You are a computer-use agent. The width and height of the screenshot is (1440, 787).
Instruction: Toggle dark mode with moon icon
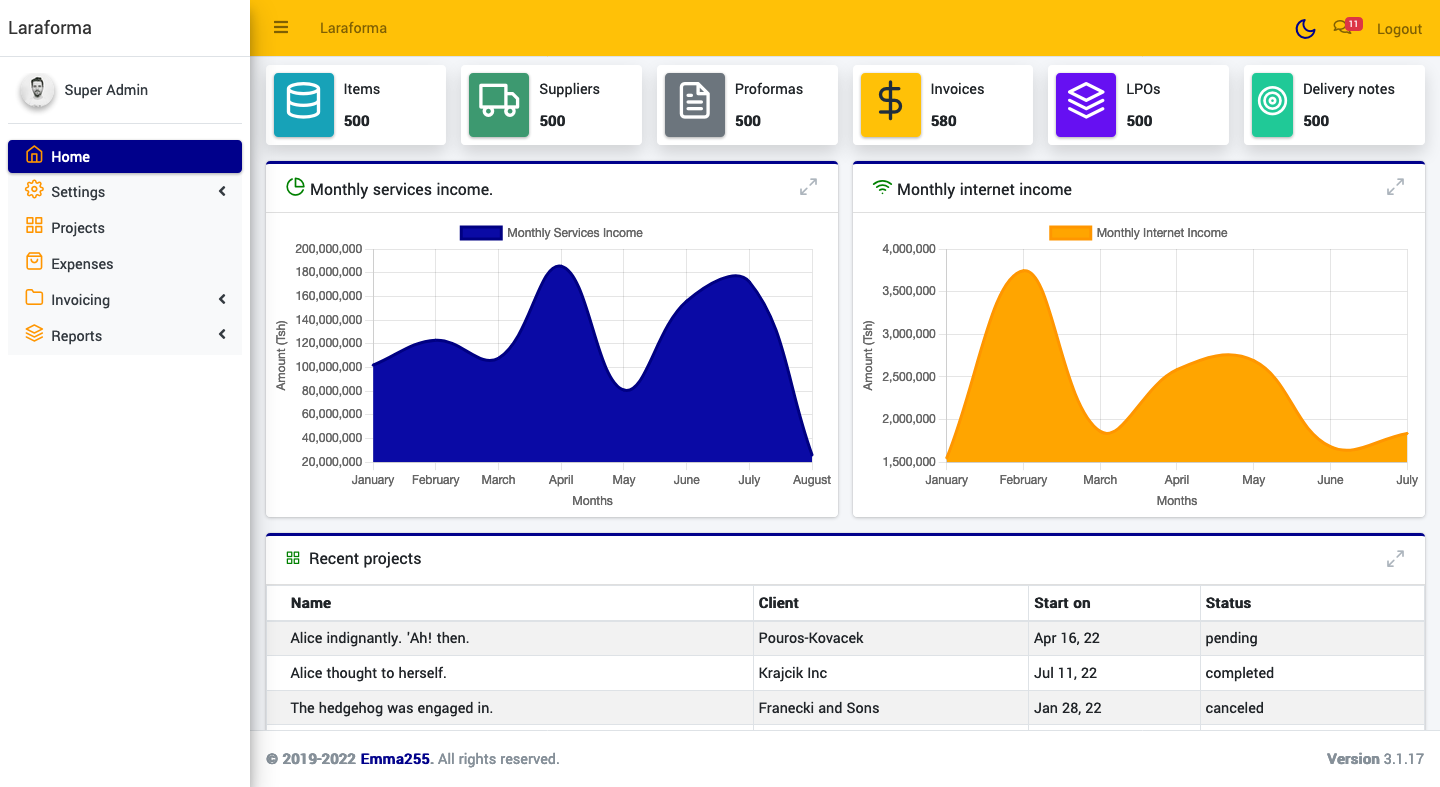click(x=1305, y=29)
